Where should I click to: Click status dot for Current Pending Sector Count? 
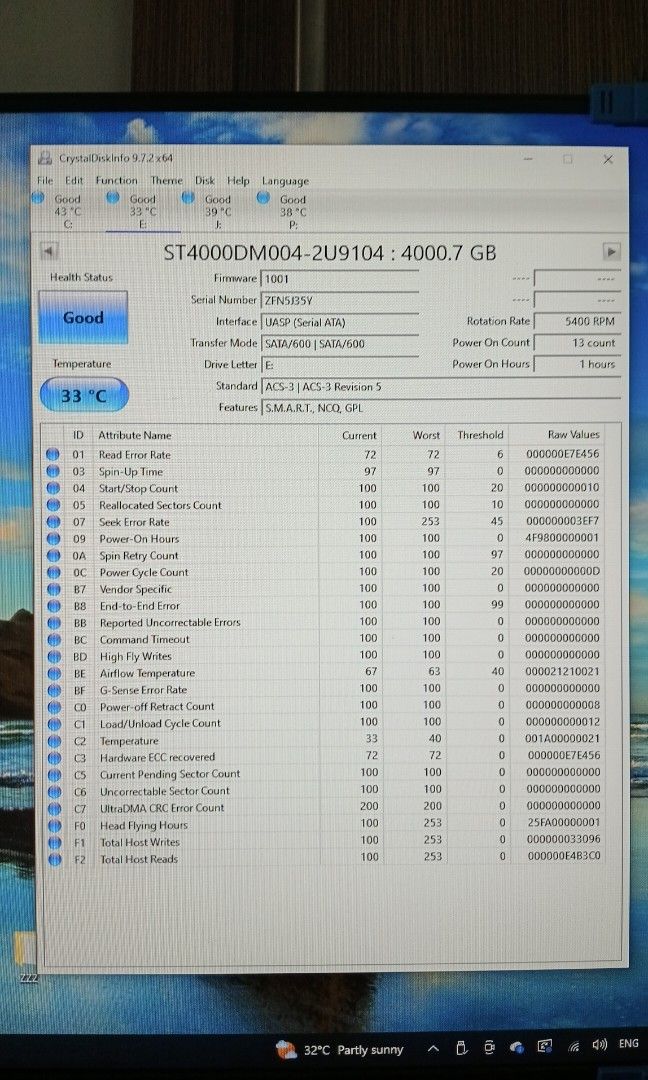[x=53, y=775]
